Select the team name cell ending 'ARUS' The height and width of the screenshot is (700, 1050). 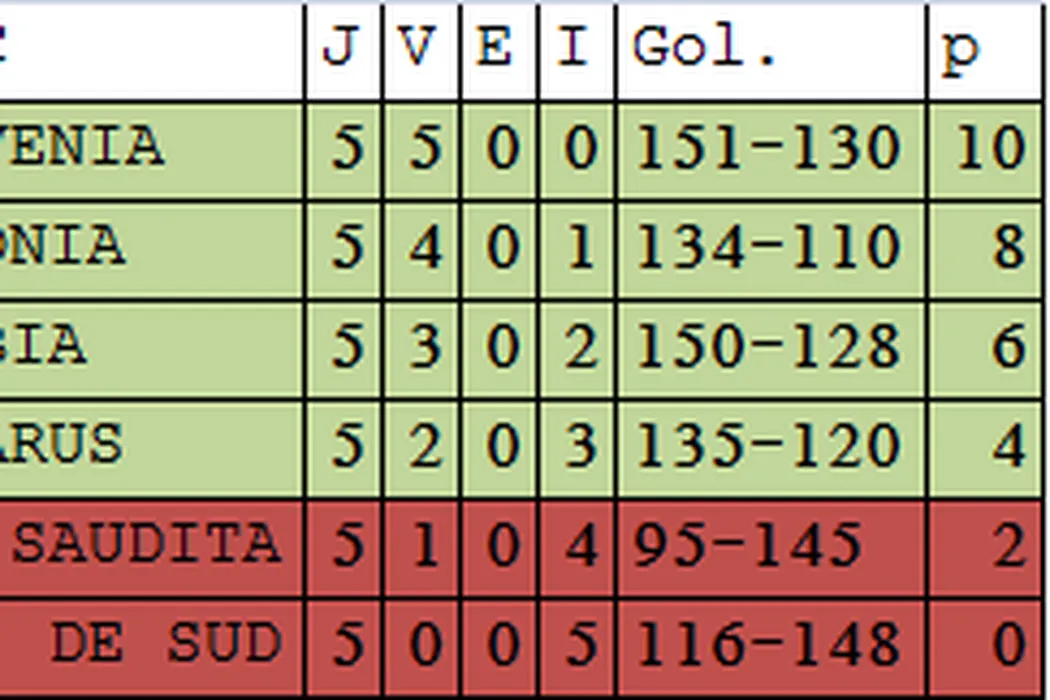pyautogui.click(x=150, y=446)
